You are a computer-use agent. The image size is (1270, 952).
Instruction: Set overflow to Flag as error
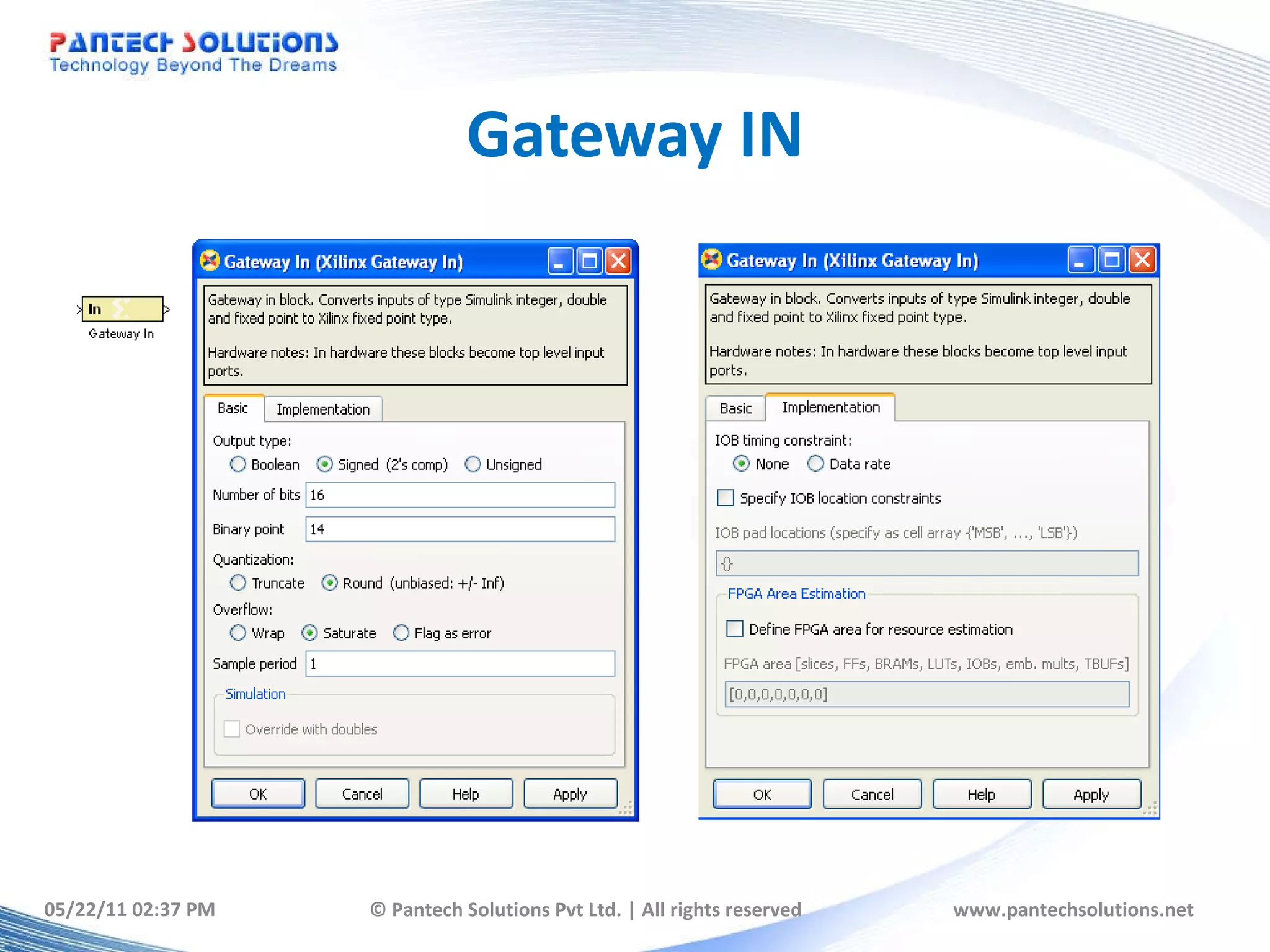point(401,633)
